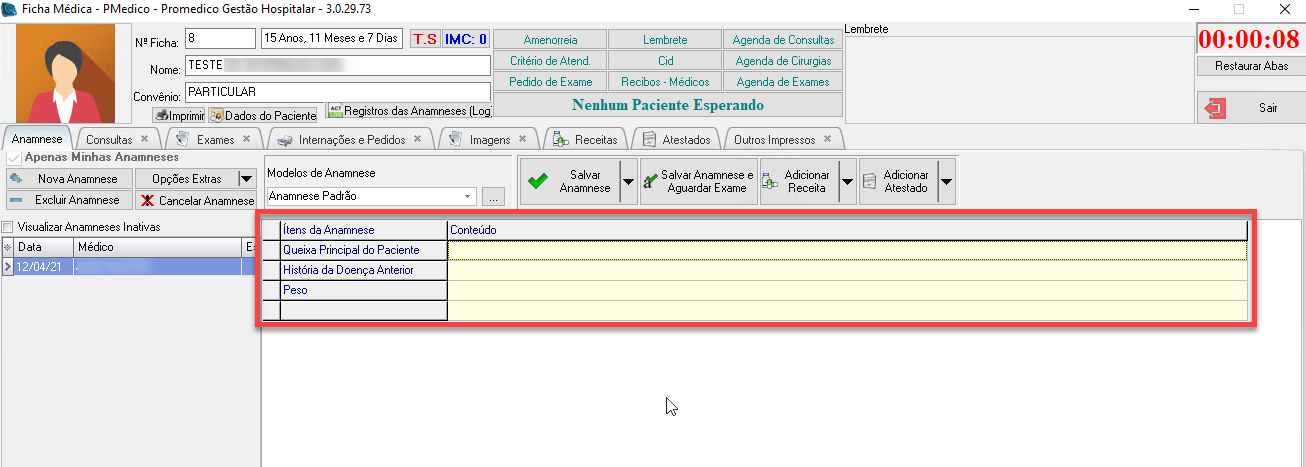1306x467 pixels.
Task: Expand the Salvar Anamnese dropdown arrow
Action: [x=628, y=182]
